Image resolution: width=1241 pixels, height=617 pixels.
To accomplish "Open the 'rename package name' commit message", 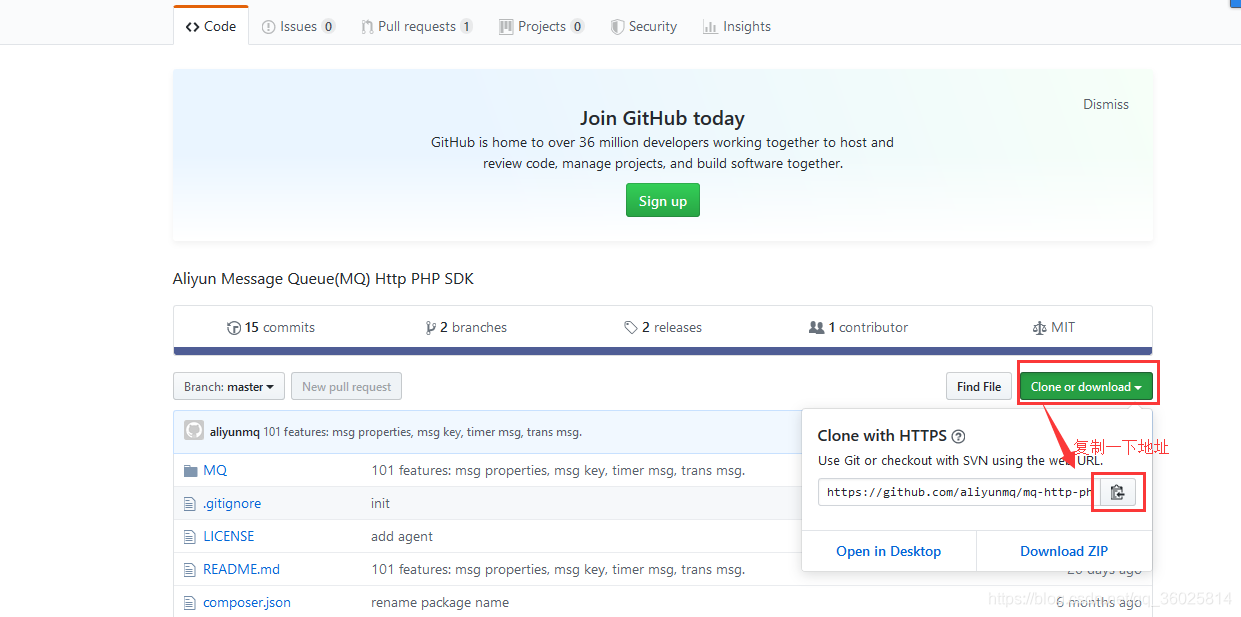I will coord(440,602).
